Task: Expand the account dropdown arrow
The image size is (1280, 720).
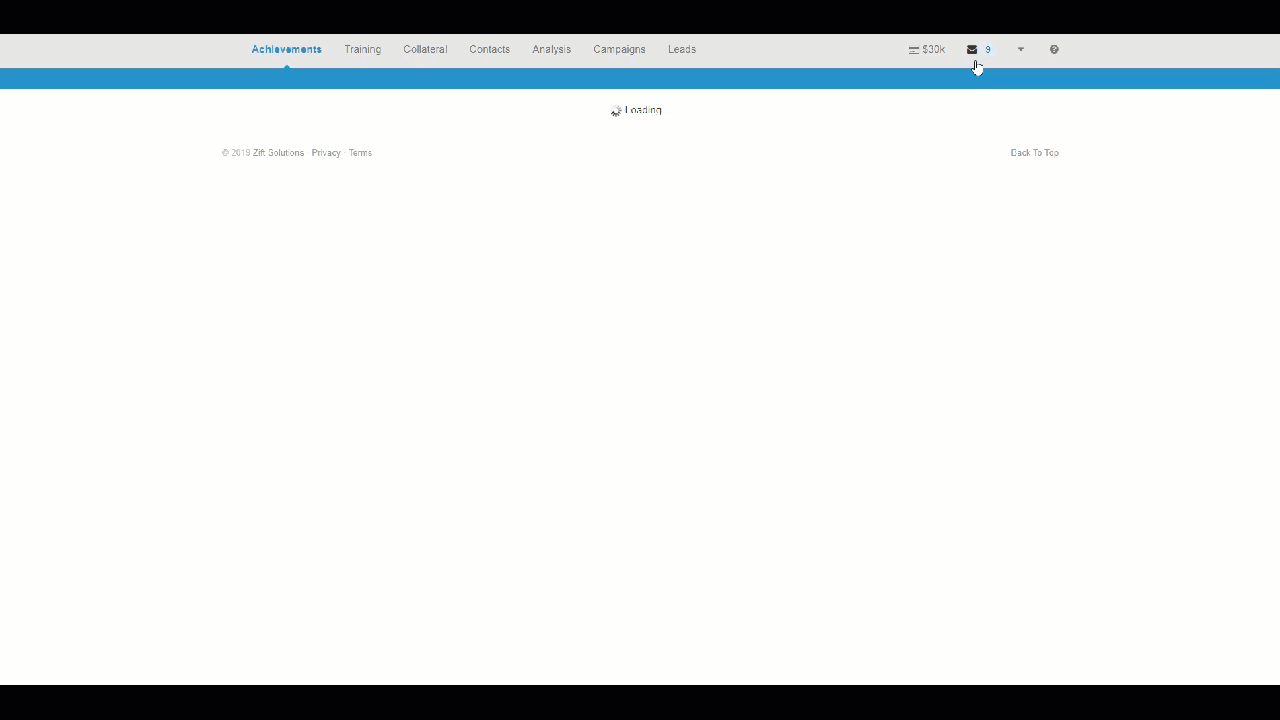Action: point(1021,49)
